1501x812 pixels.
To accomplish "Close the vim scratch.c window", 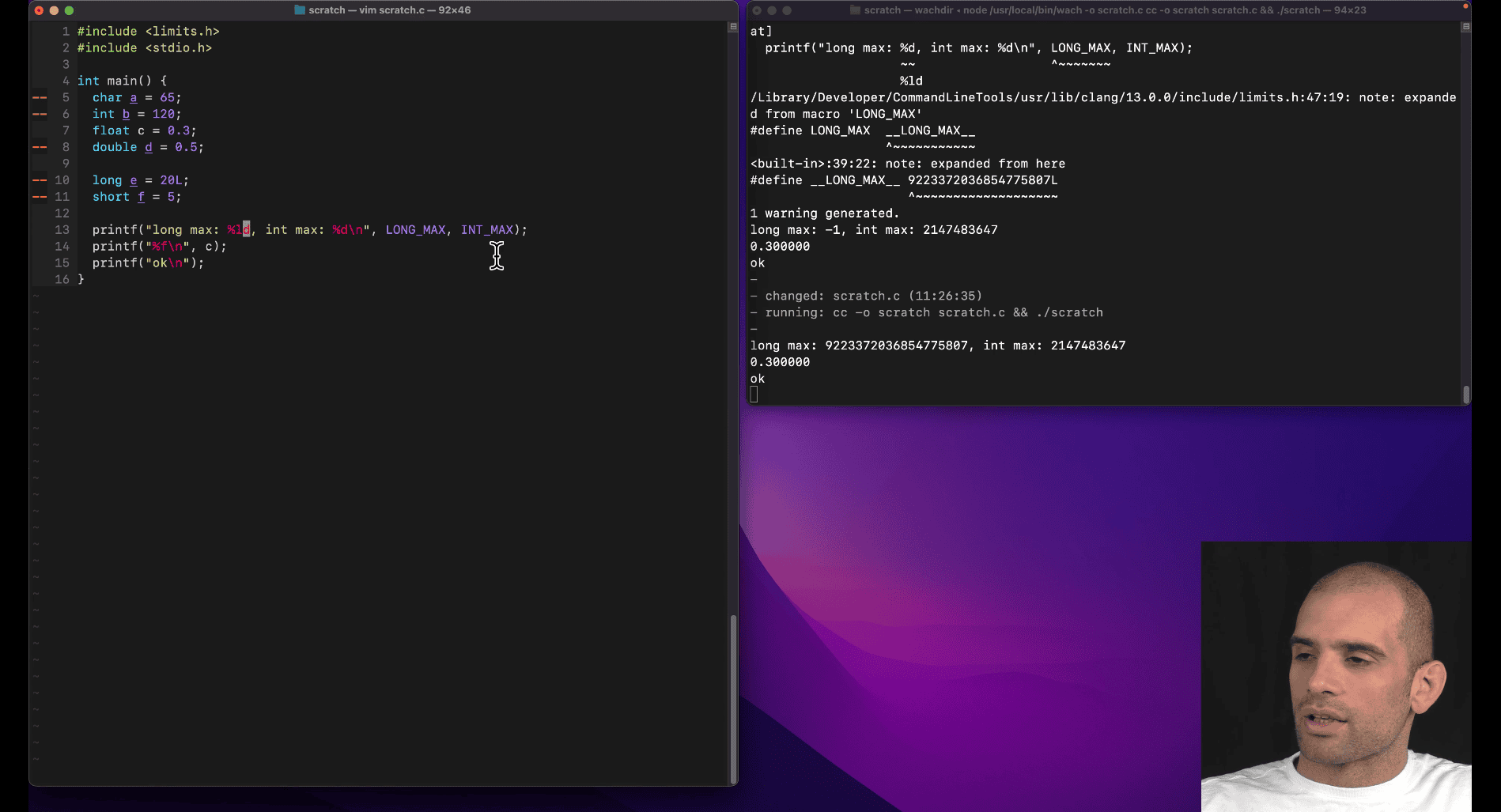I will tap(39, 10).
